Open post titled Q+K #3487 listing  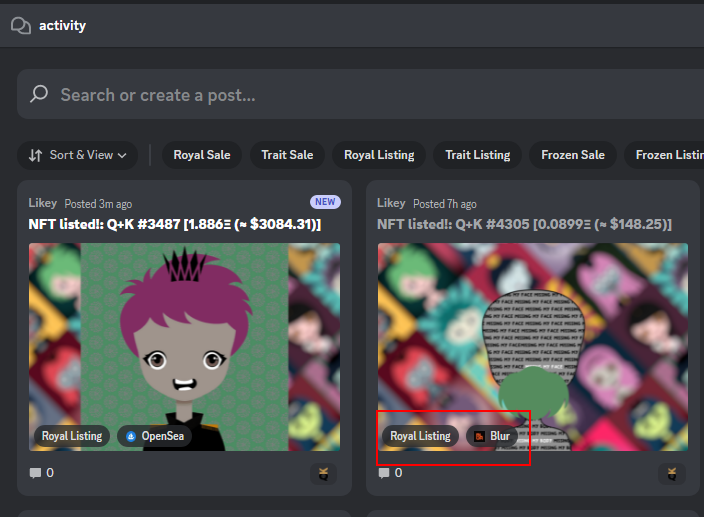pos(175,224)
